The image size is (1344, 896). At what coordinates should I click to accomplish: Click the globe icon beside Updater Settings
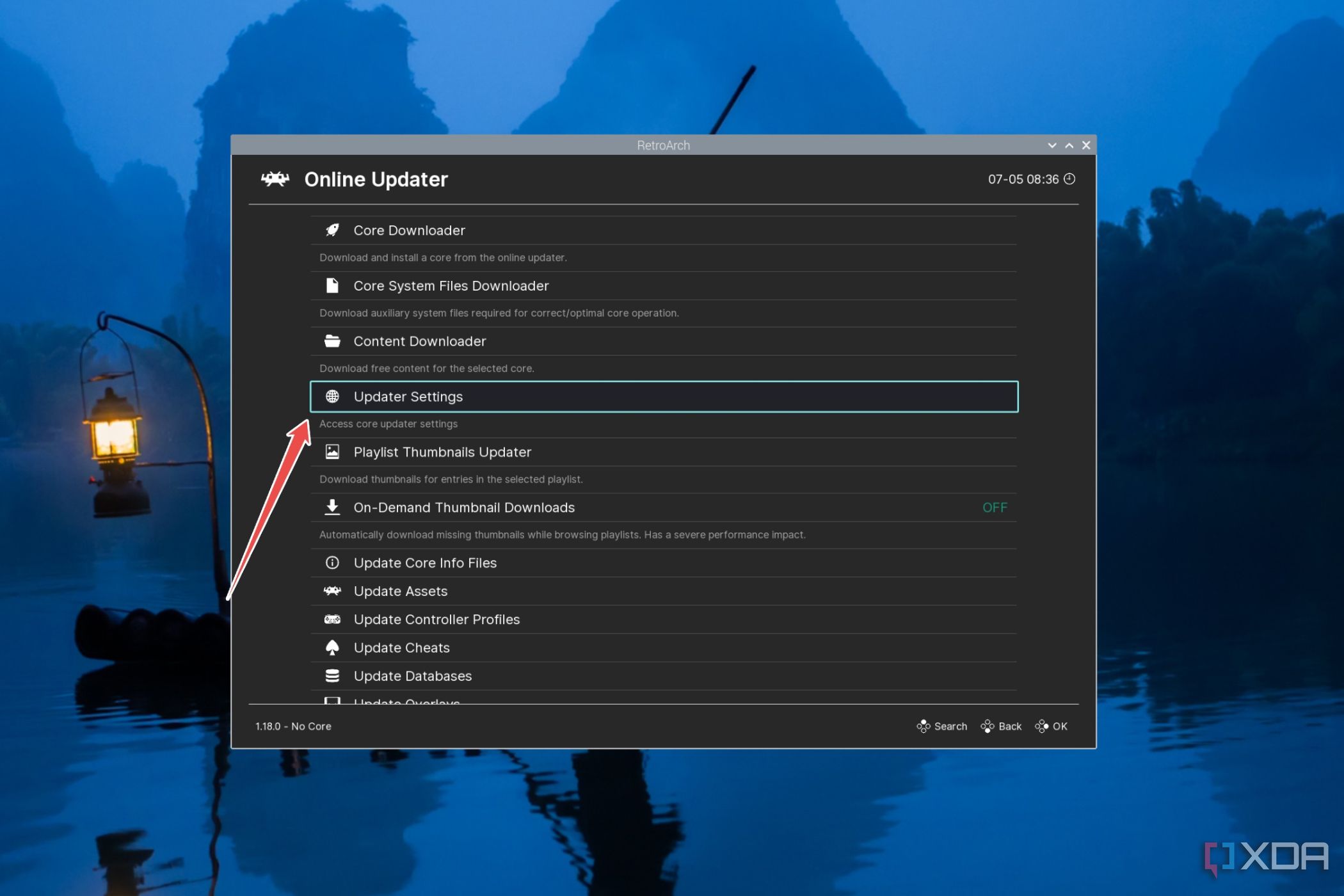[332, 397]
